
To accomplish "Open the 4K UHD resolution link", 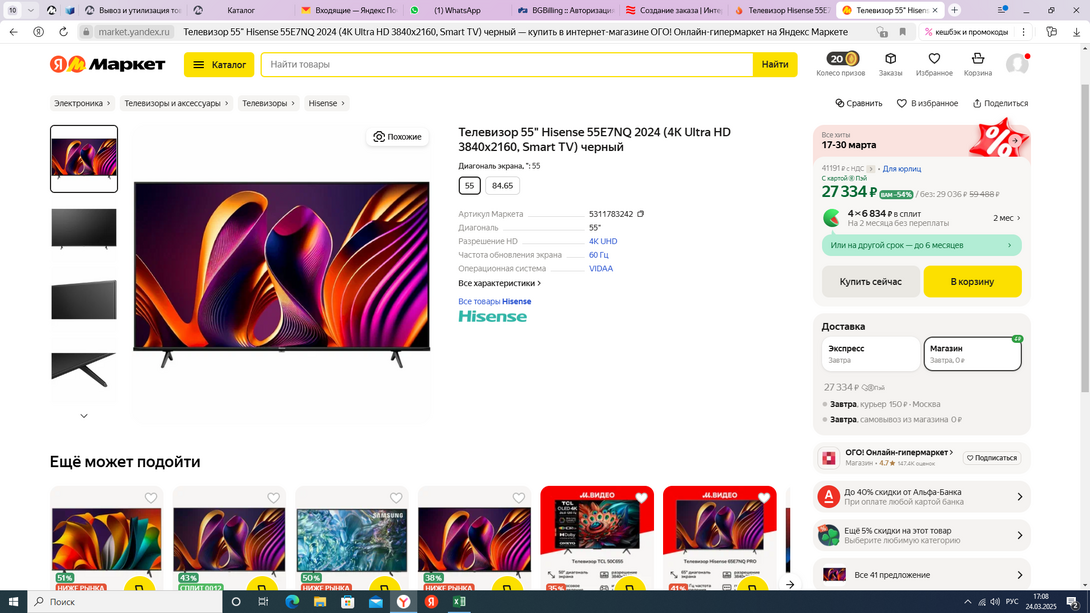I will (x=603, y=241).
